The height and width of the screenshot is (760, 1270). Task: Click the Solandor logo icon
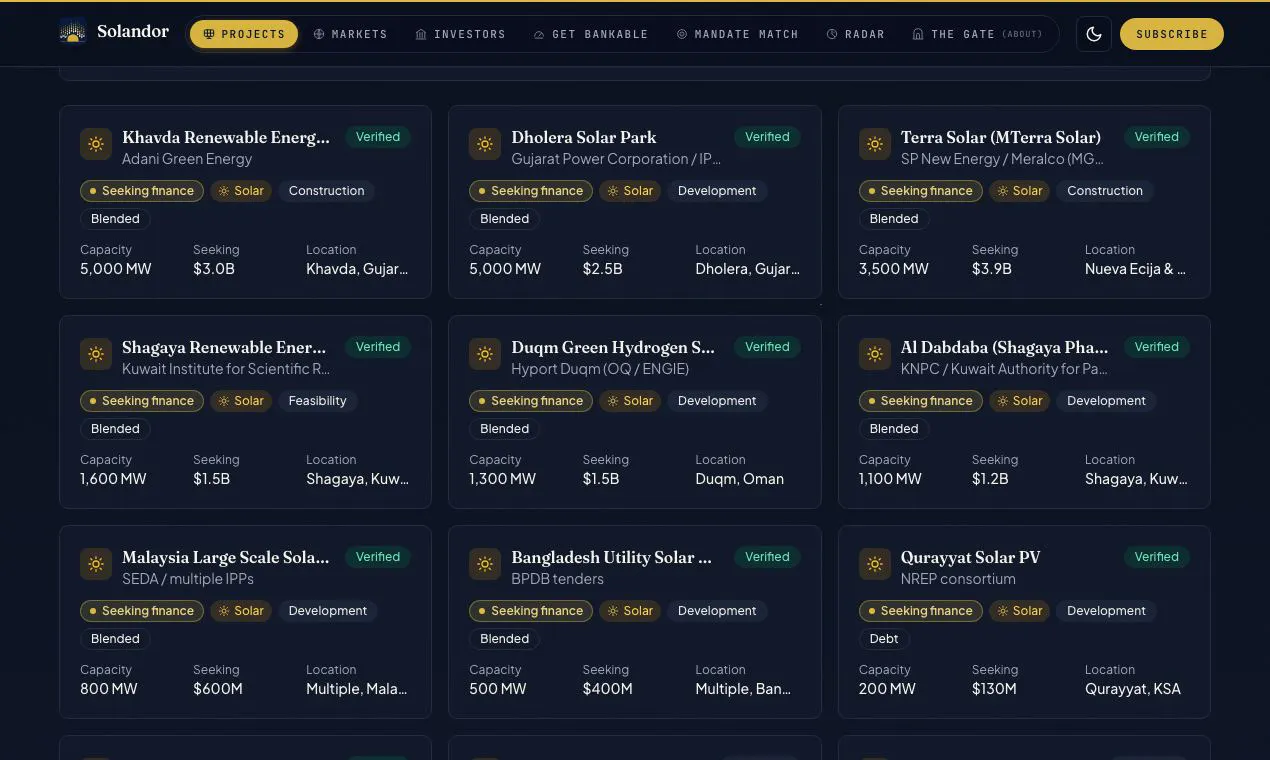click(x=72, y=32)
